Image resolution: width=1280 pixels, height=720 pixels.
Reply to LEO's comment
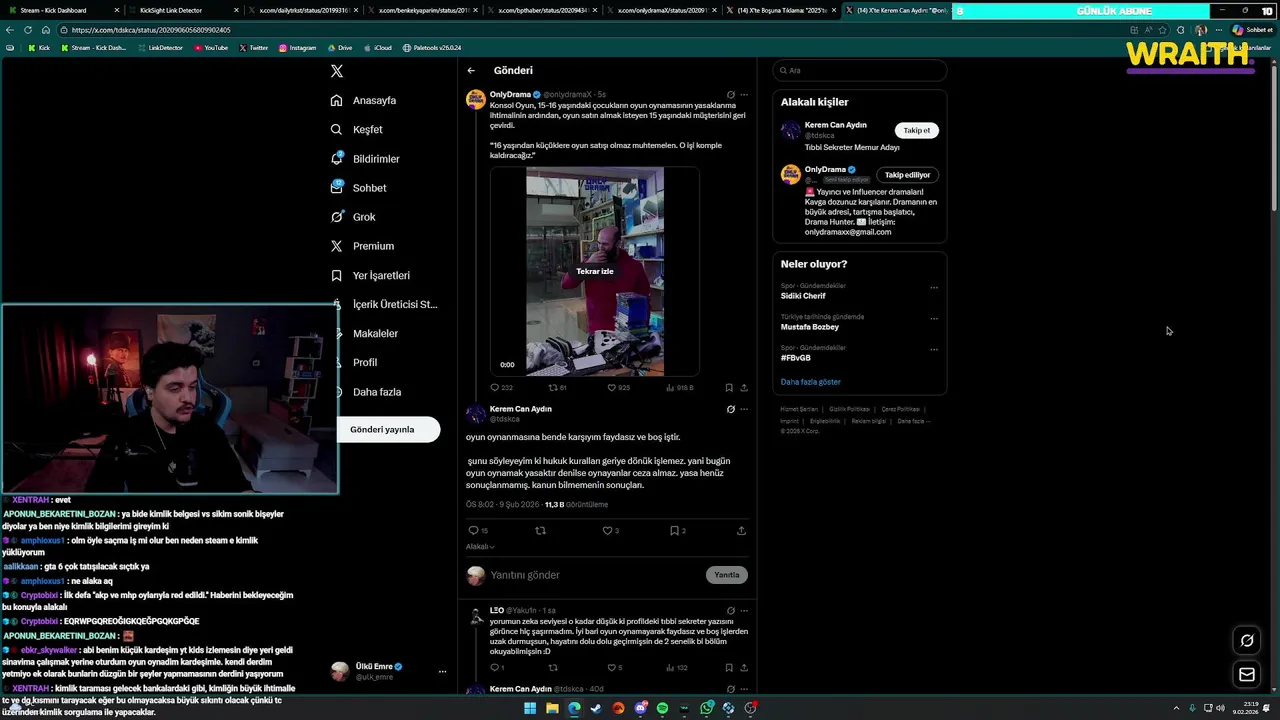coord(497,667)
